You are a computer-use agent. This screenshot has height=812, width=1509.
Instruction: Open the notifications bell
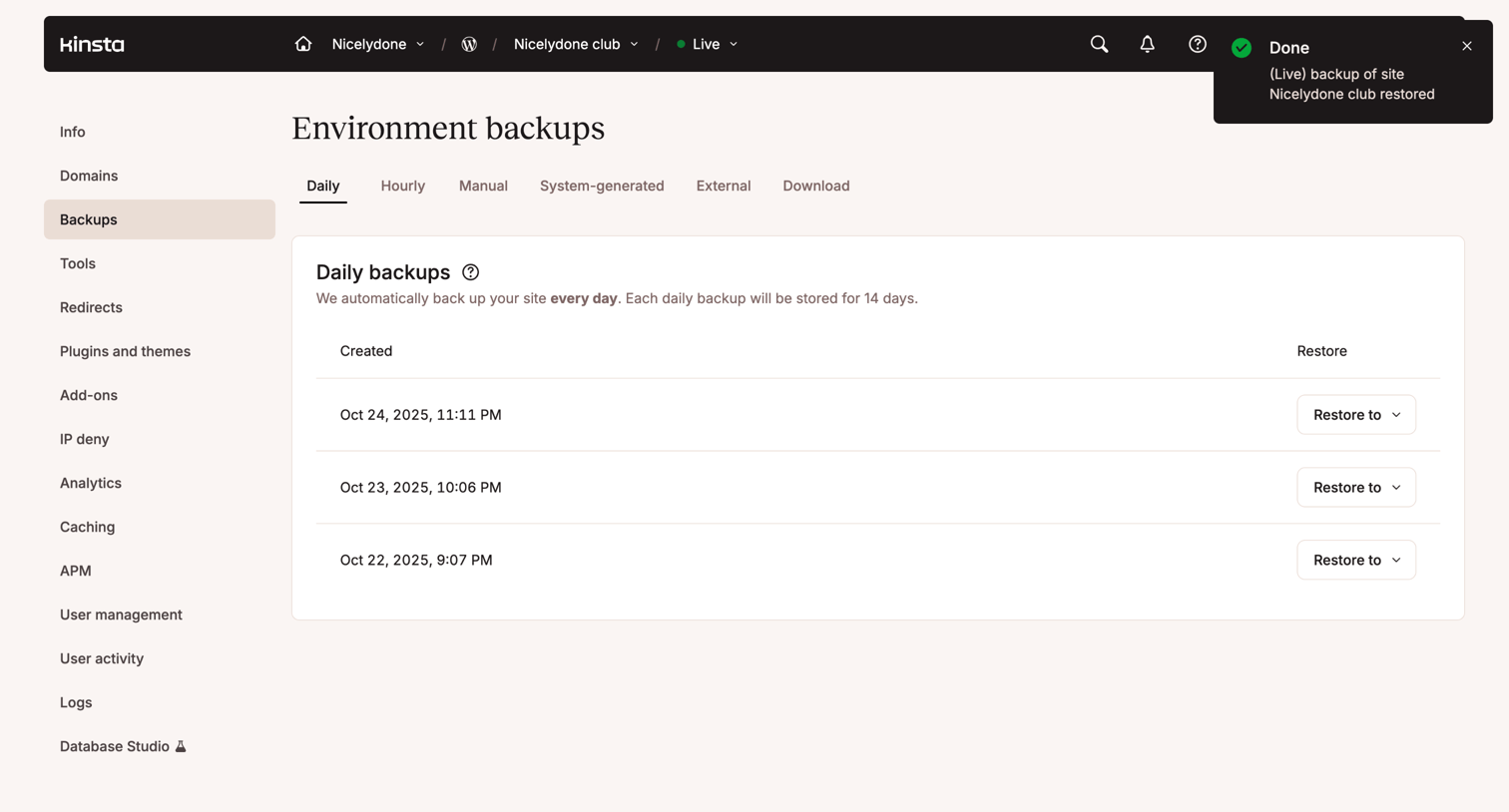tap(1147, 44)
